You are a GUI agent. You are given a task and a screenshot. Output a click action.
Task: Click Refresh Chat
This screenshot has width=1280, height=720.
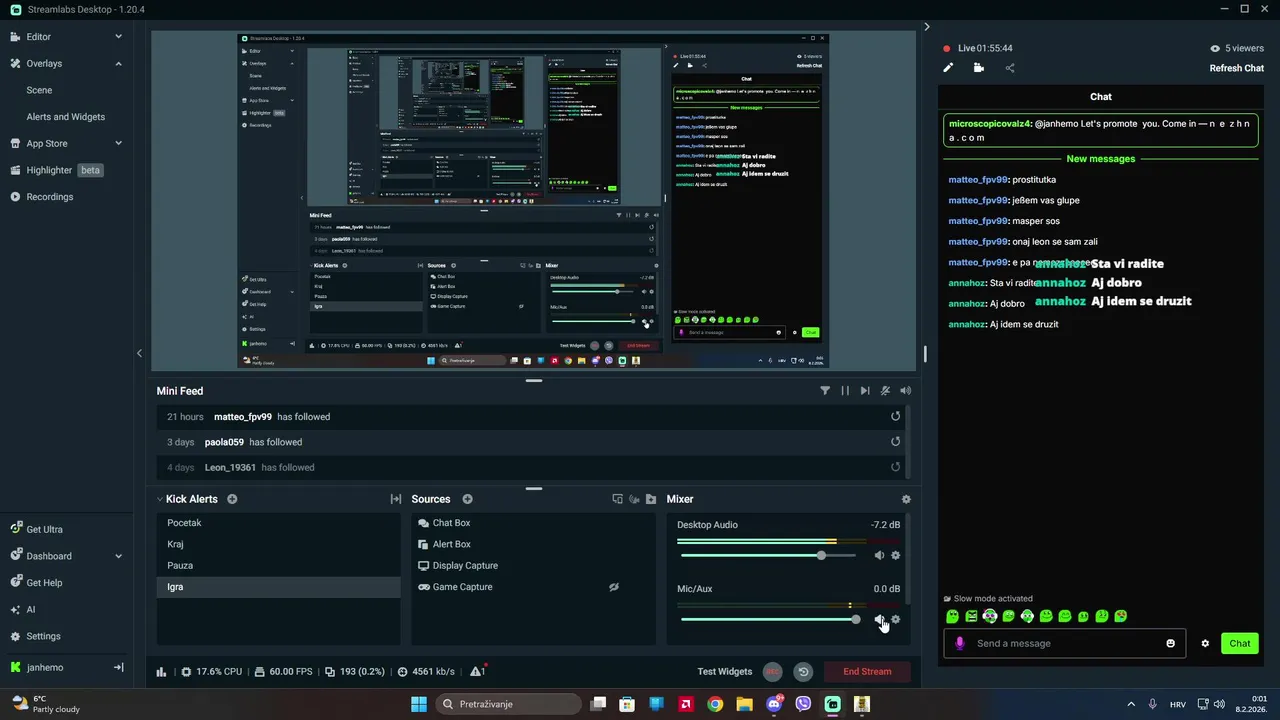coord(1237,68)
